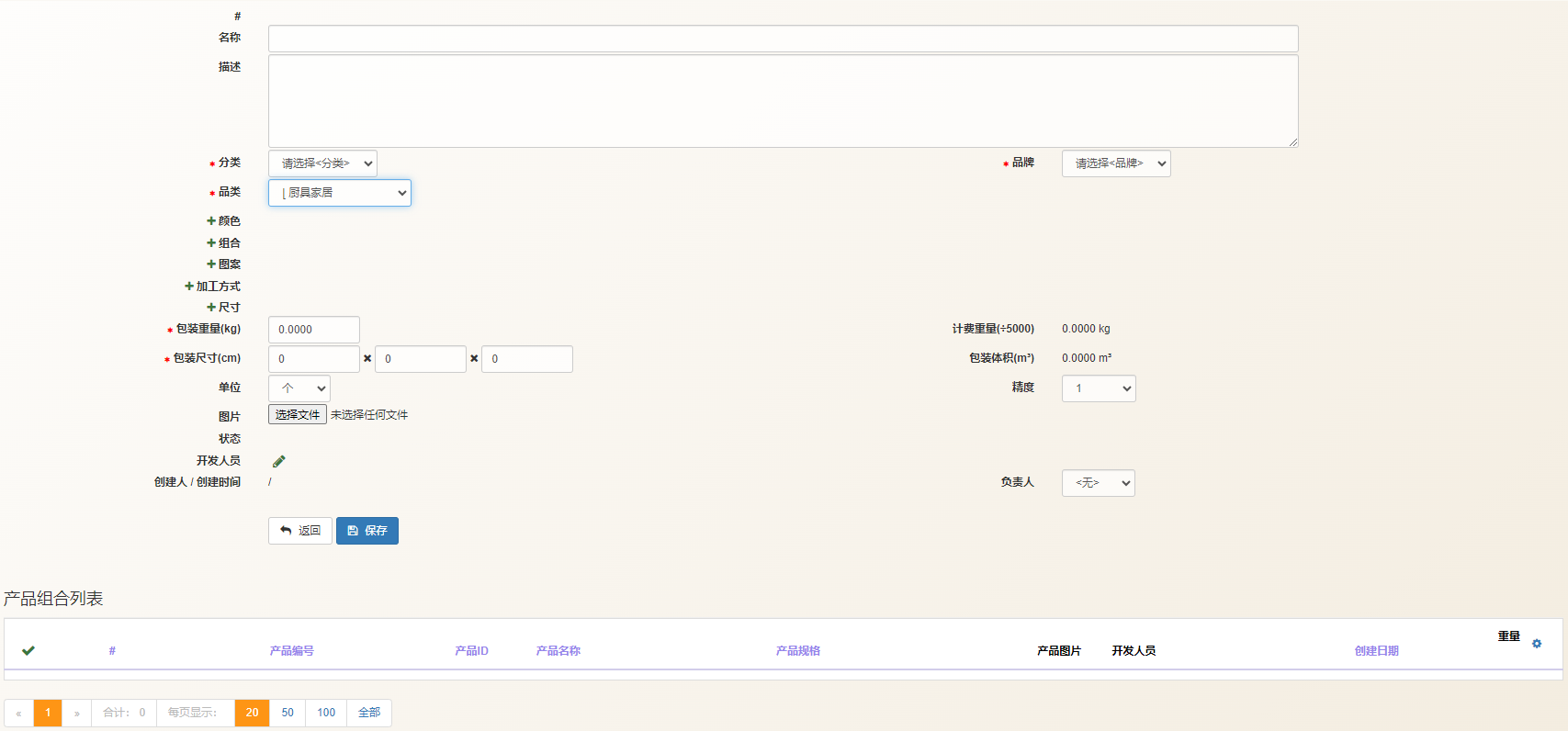Show 全部 all items per page
Image resolution: width=1568 pixels, height=731 pixels.
click(369, 713)
